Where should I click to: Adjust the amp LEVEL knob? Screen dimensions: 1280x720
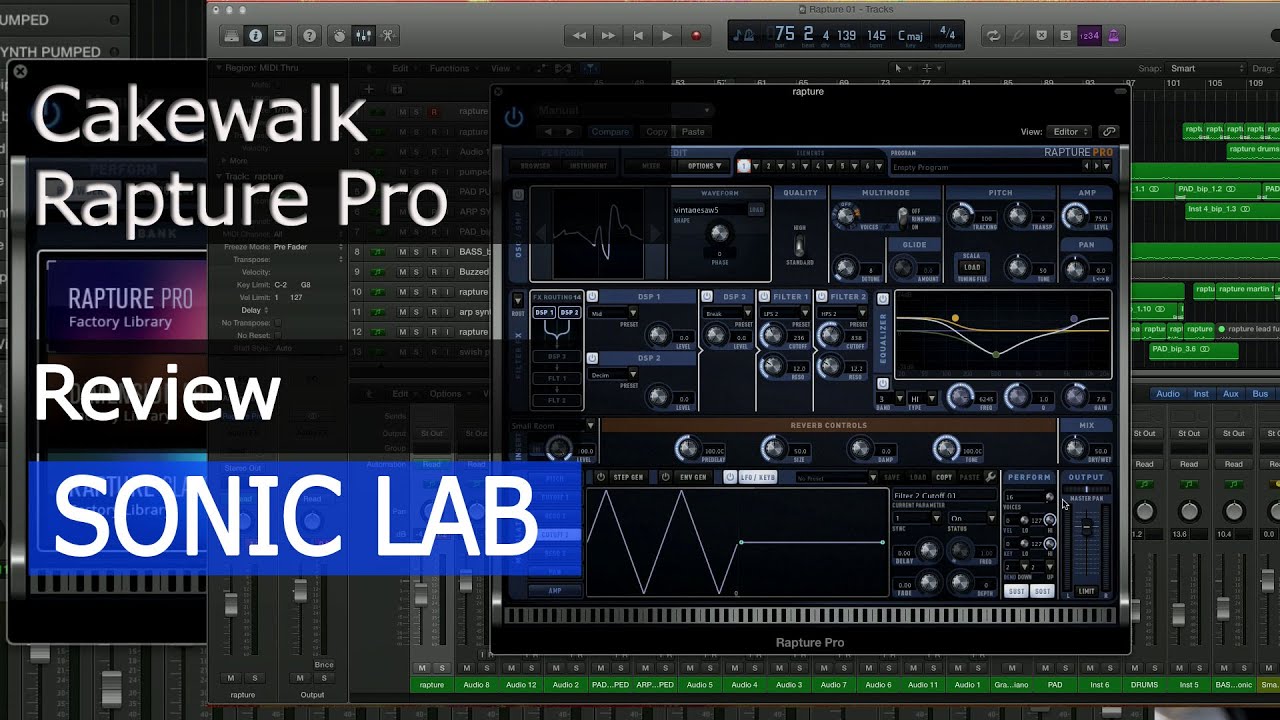(x=1075, y=215)
